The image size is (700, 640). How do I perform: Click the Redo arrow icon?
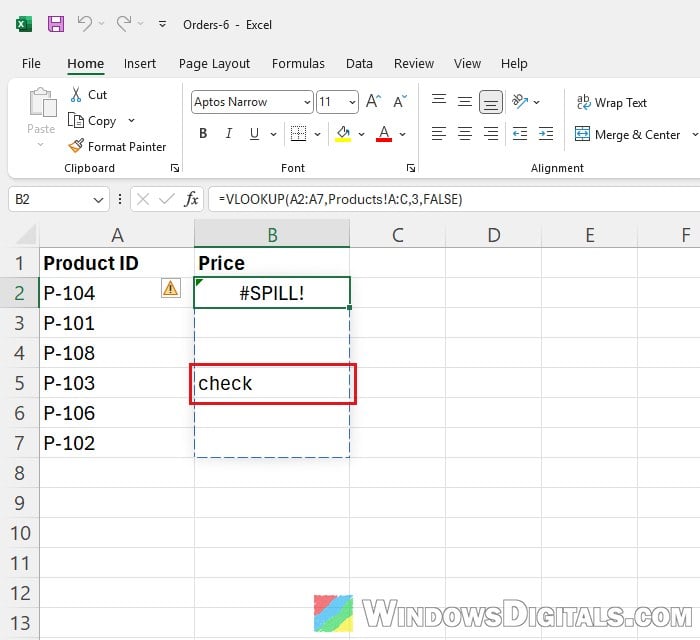tap(124, 24)
